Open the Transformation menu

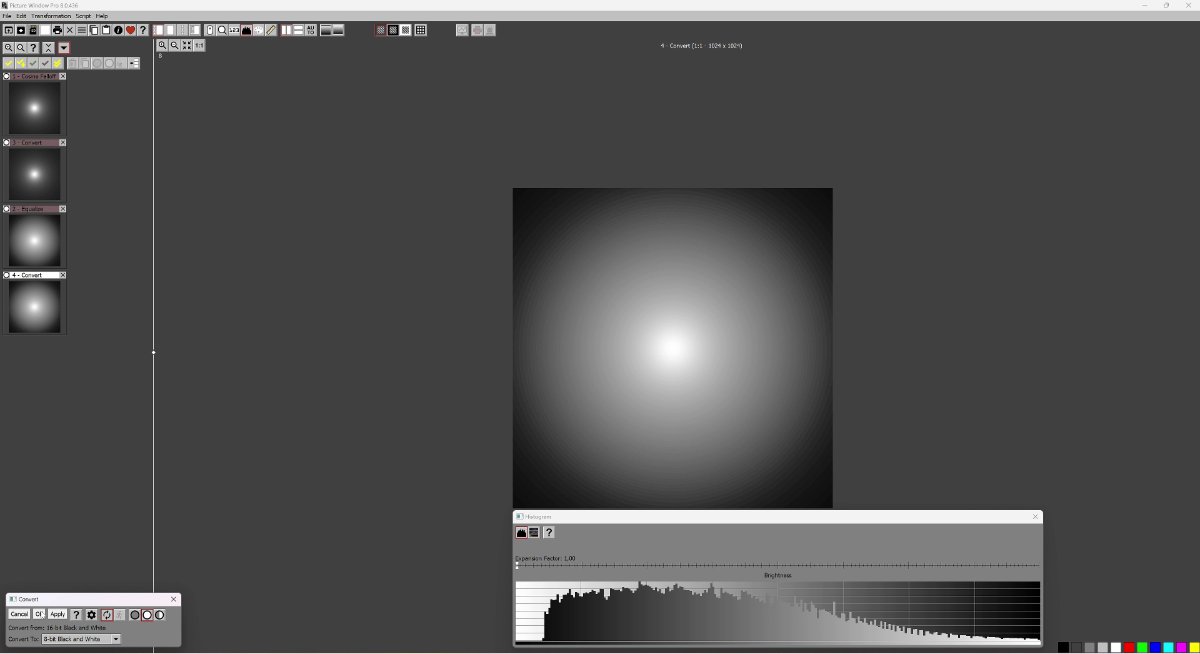point(51,16)
